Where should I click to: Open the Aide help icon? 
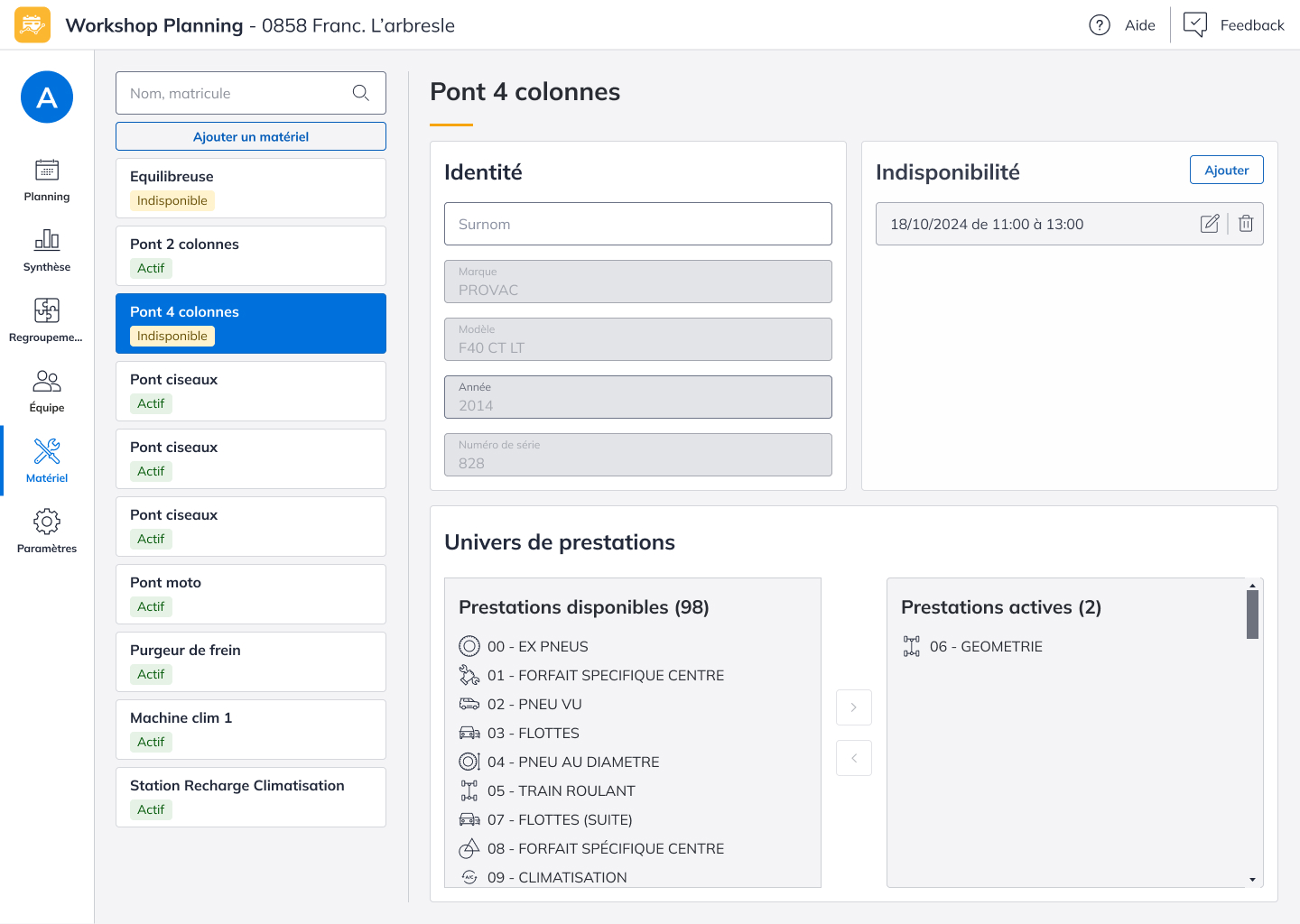1100,25
